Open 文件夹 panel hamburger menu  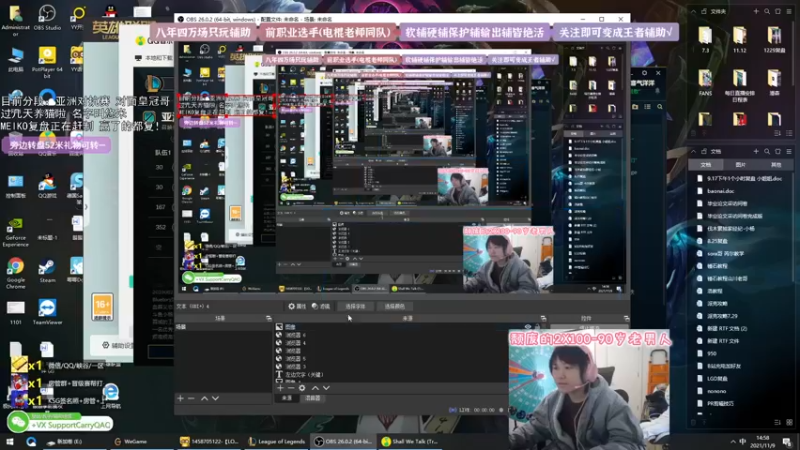(789, 11)
